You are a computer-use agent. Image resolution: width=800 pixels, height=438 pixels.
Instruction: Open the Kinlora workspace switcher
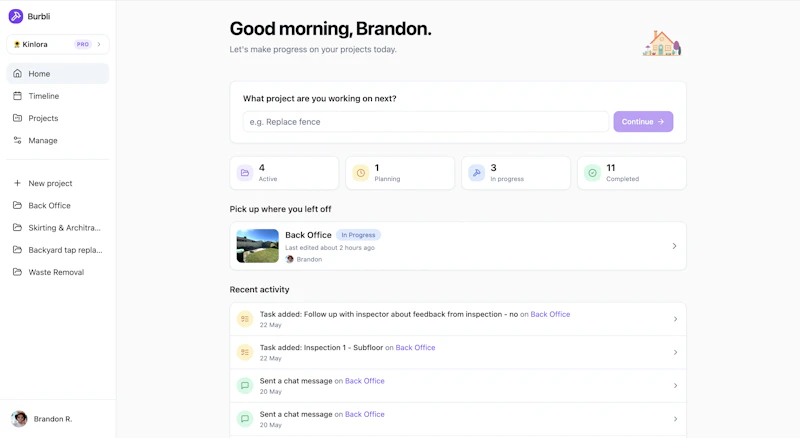(58, 44)
